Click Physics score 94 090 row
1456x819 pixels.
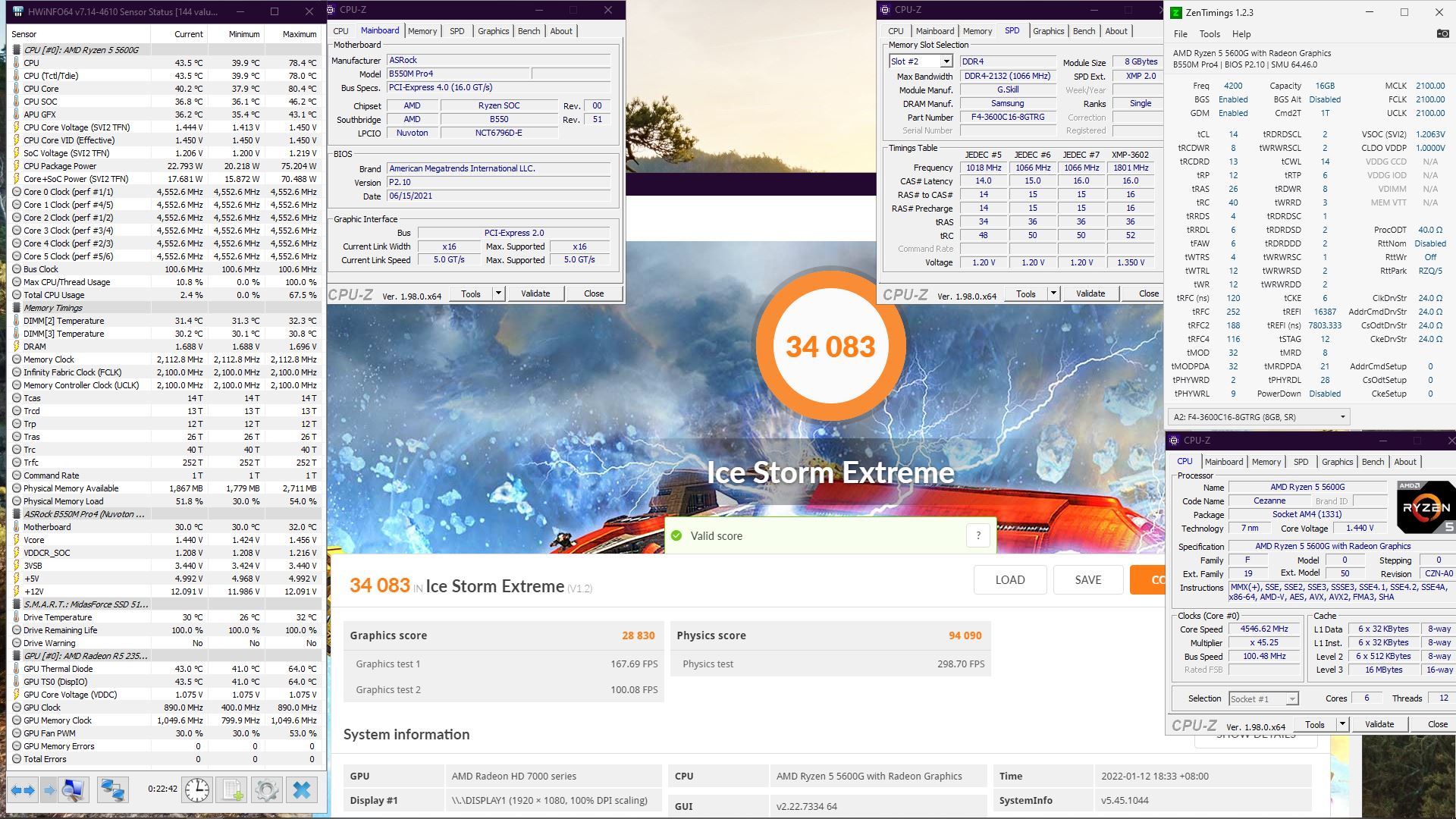pyautogui.click(x=830, y=635)
